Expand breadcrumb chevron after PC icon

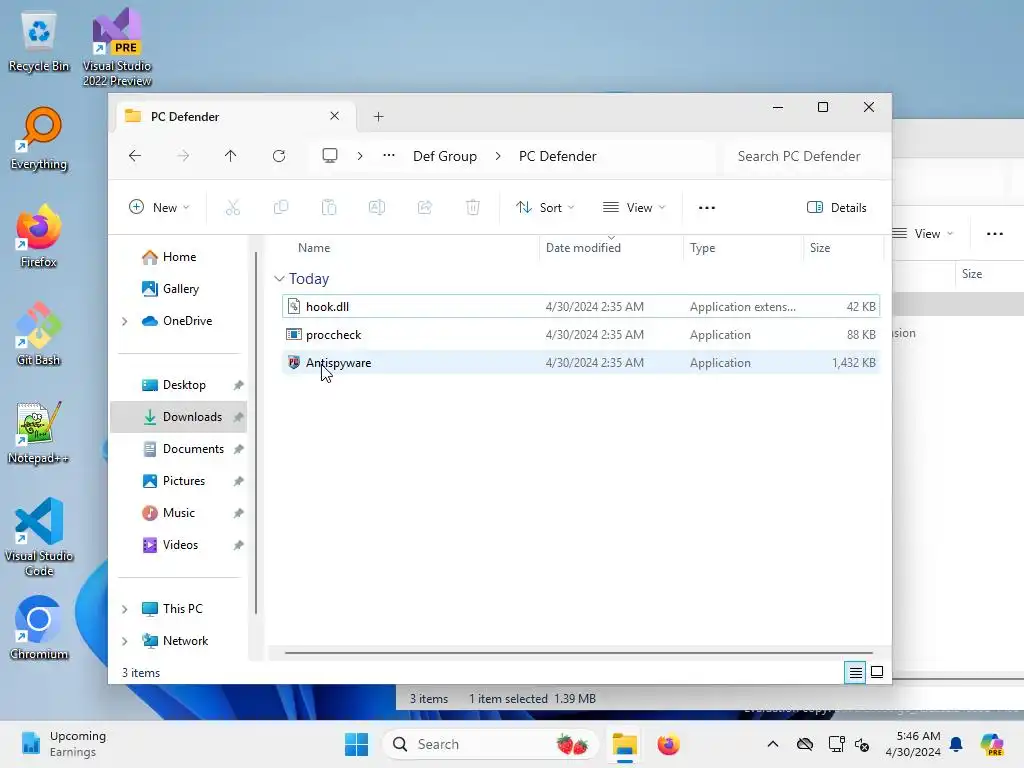click(360, 156)
